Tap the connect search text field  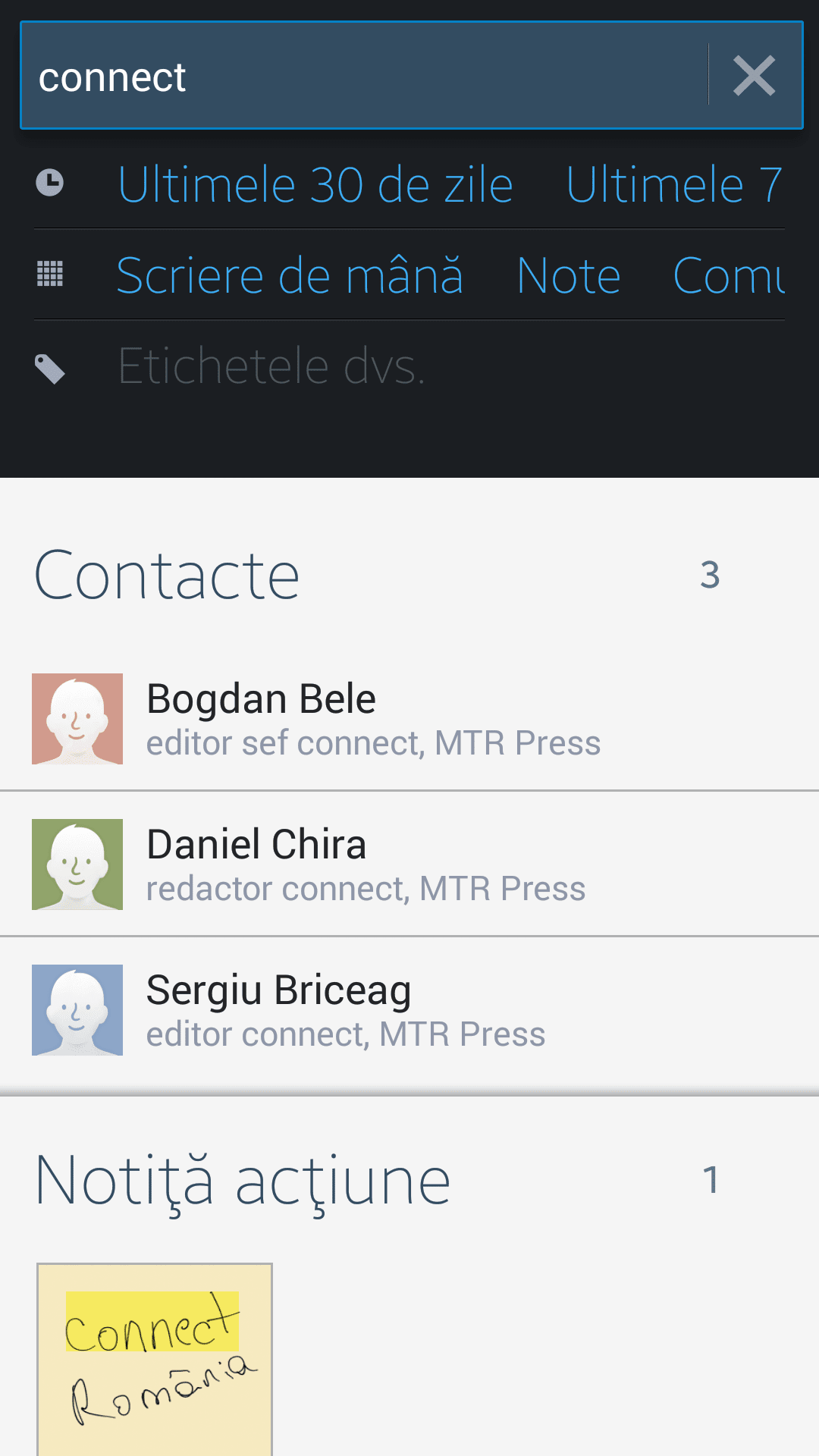tap(364, 76)
